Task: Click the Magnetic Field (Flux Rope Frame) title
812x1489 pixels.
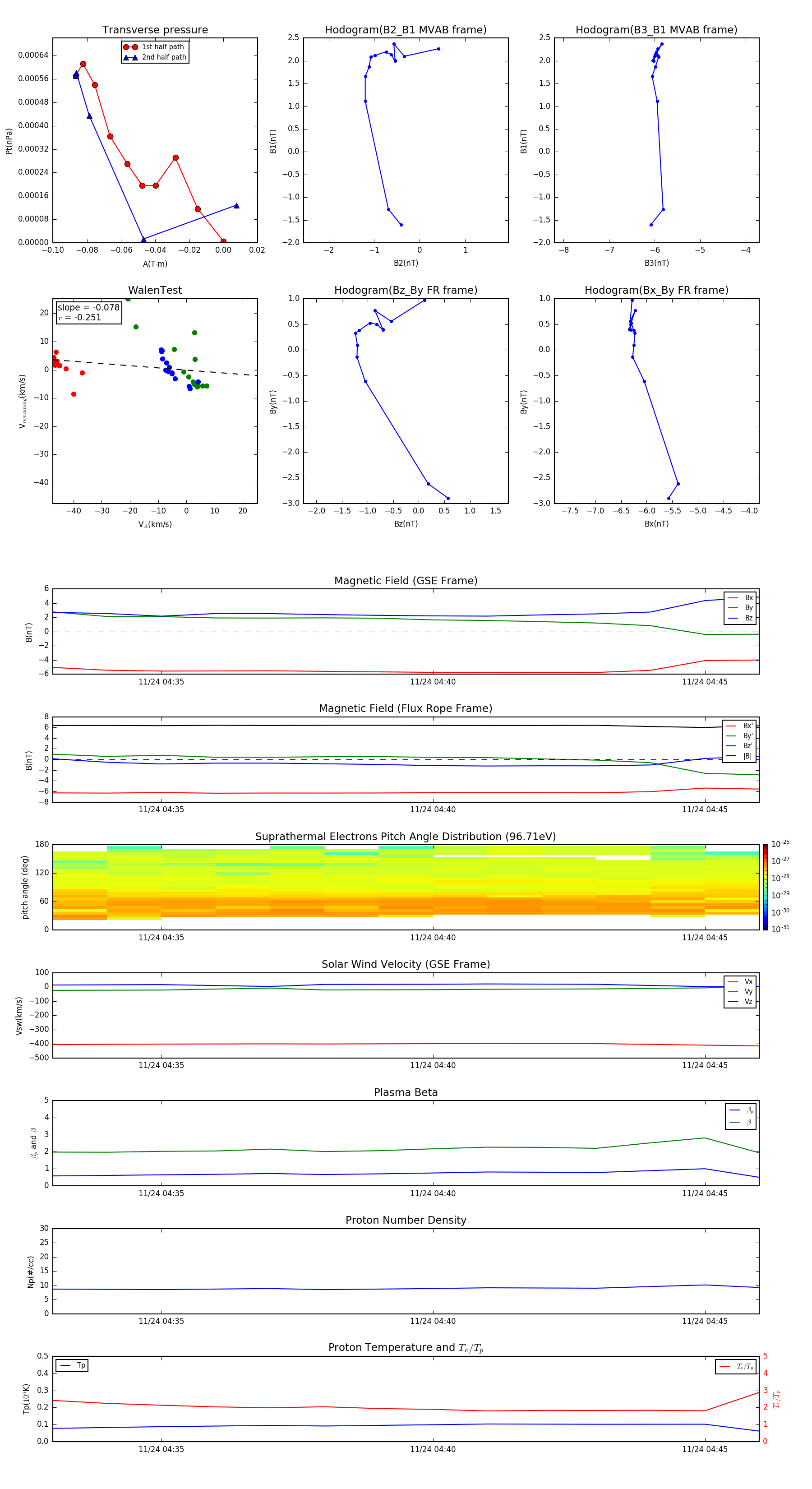Action: [x=406, y=708]
